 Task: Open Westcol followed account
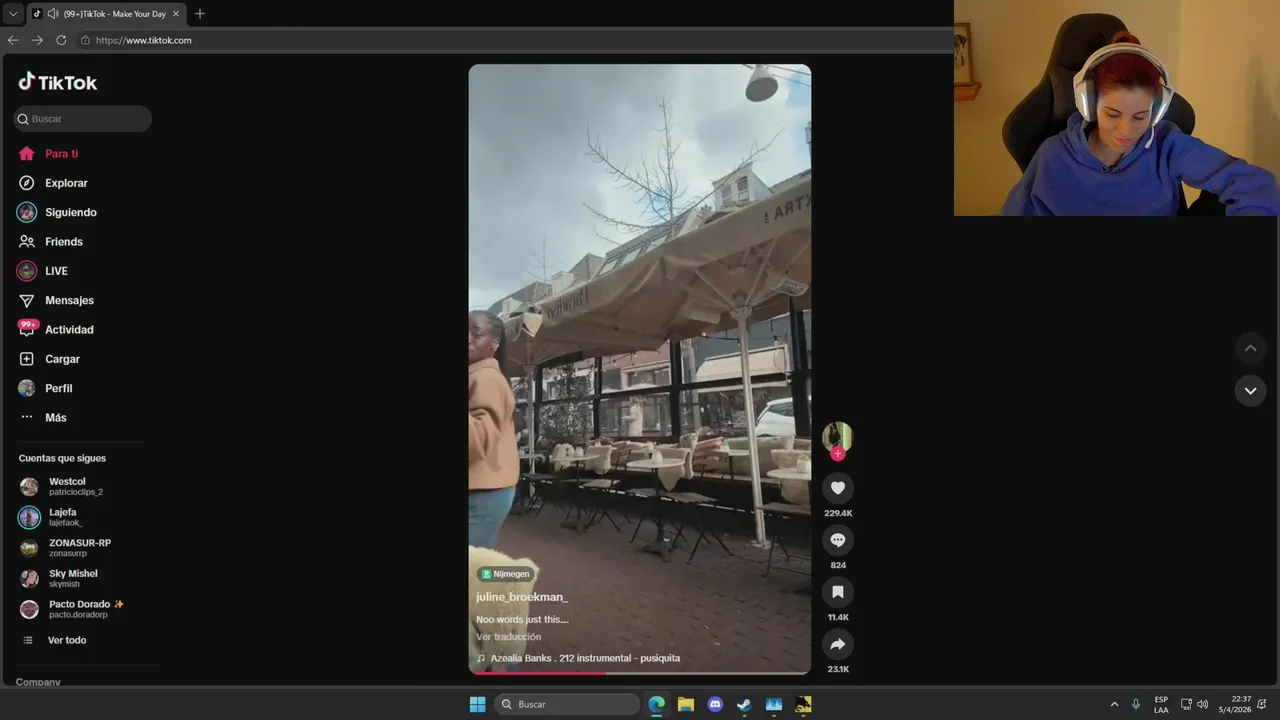[61, 486]
